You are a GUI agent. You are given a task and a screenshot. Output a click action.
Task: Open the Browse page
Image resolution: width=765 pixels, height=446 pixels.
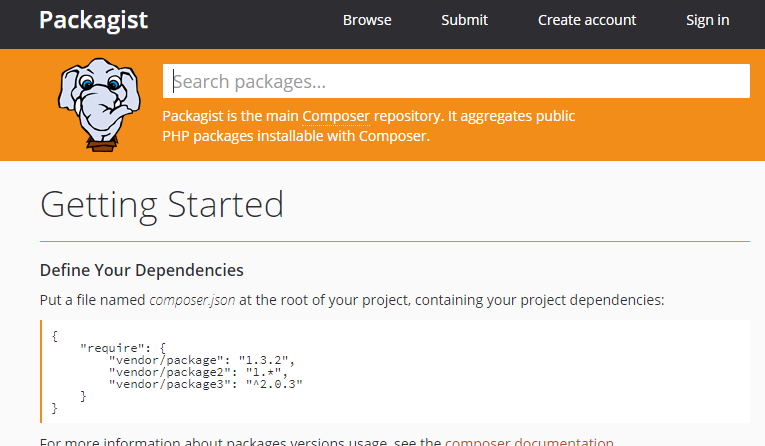pos(367,20)
